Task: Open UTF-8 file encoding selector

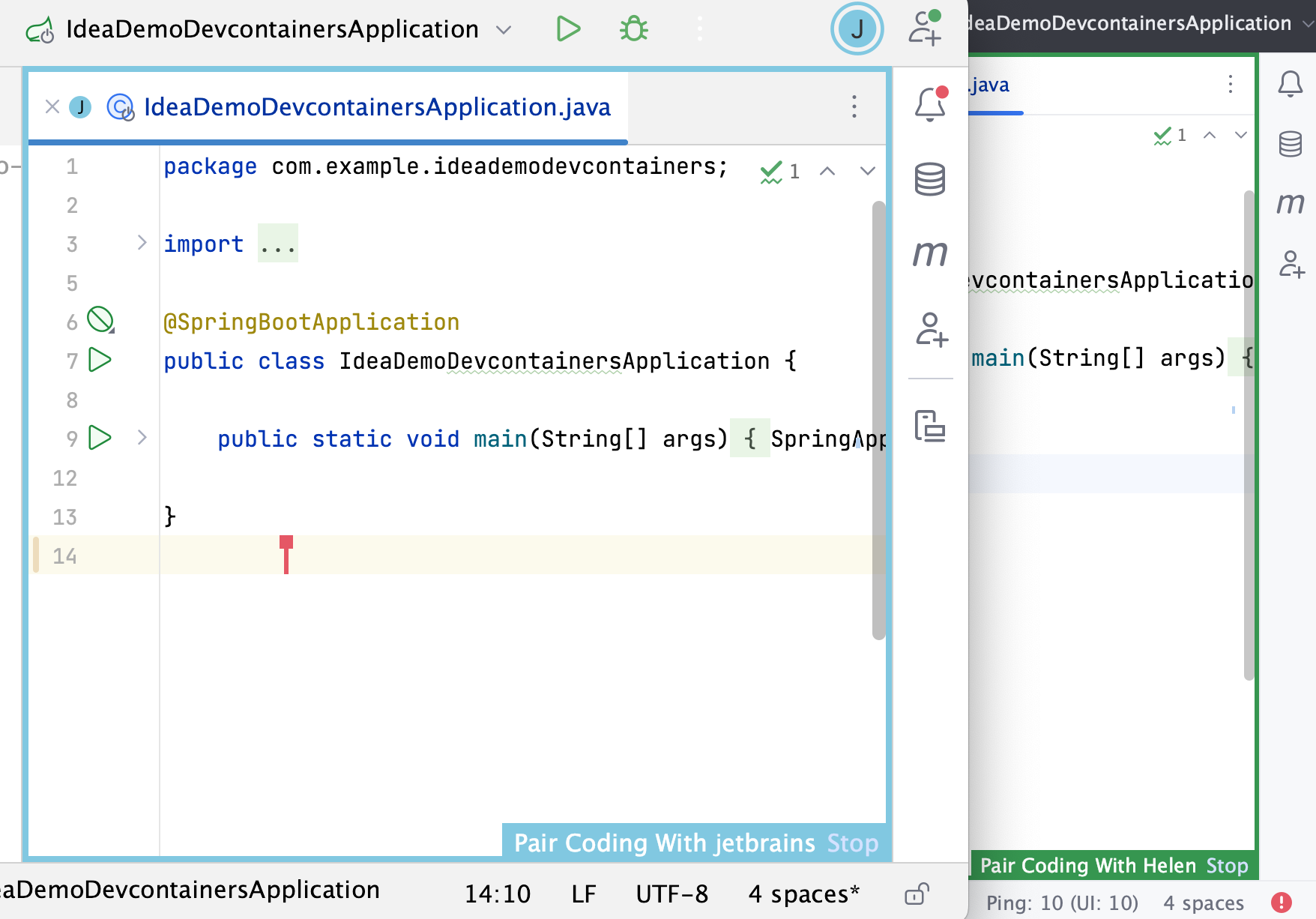Action: [671, 894]
